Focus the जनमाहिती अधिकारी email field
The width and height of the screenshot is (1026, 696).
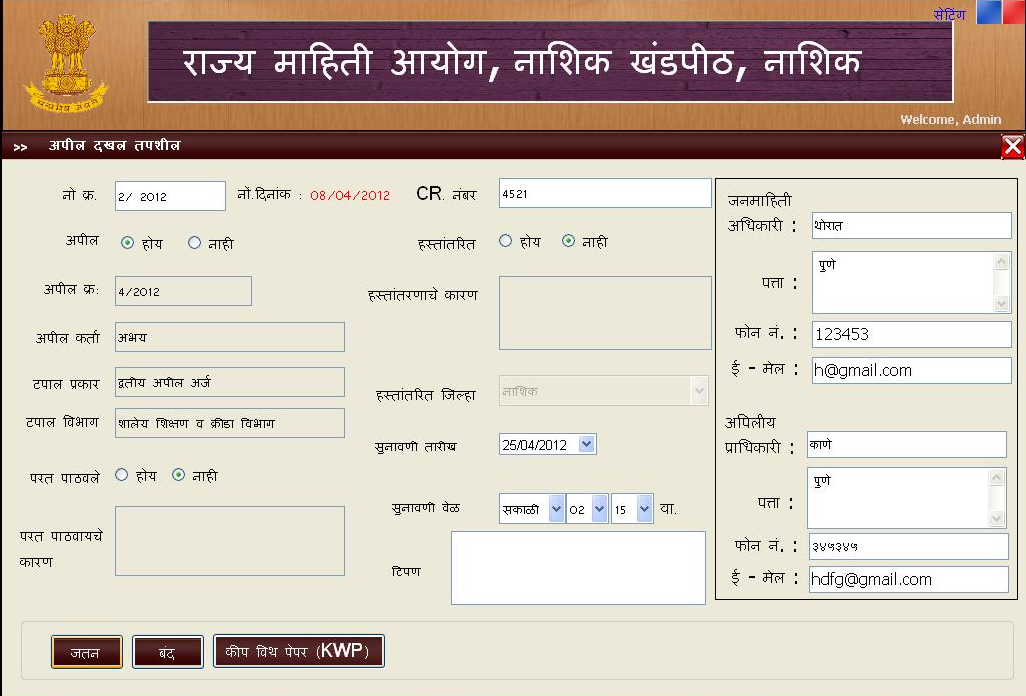coord(910,370)
